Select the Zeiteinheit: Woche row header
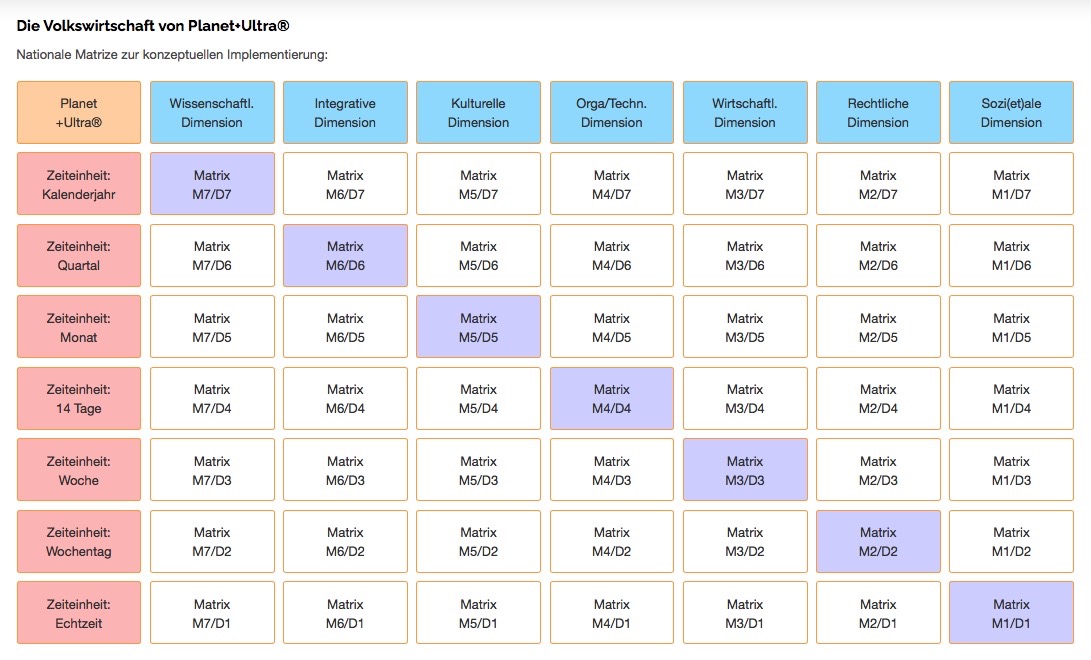1091x660 pixels. click(x=79, y=470)
